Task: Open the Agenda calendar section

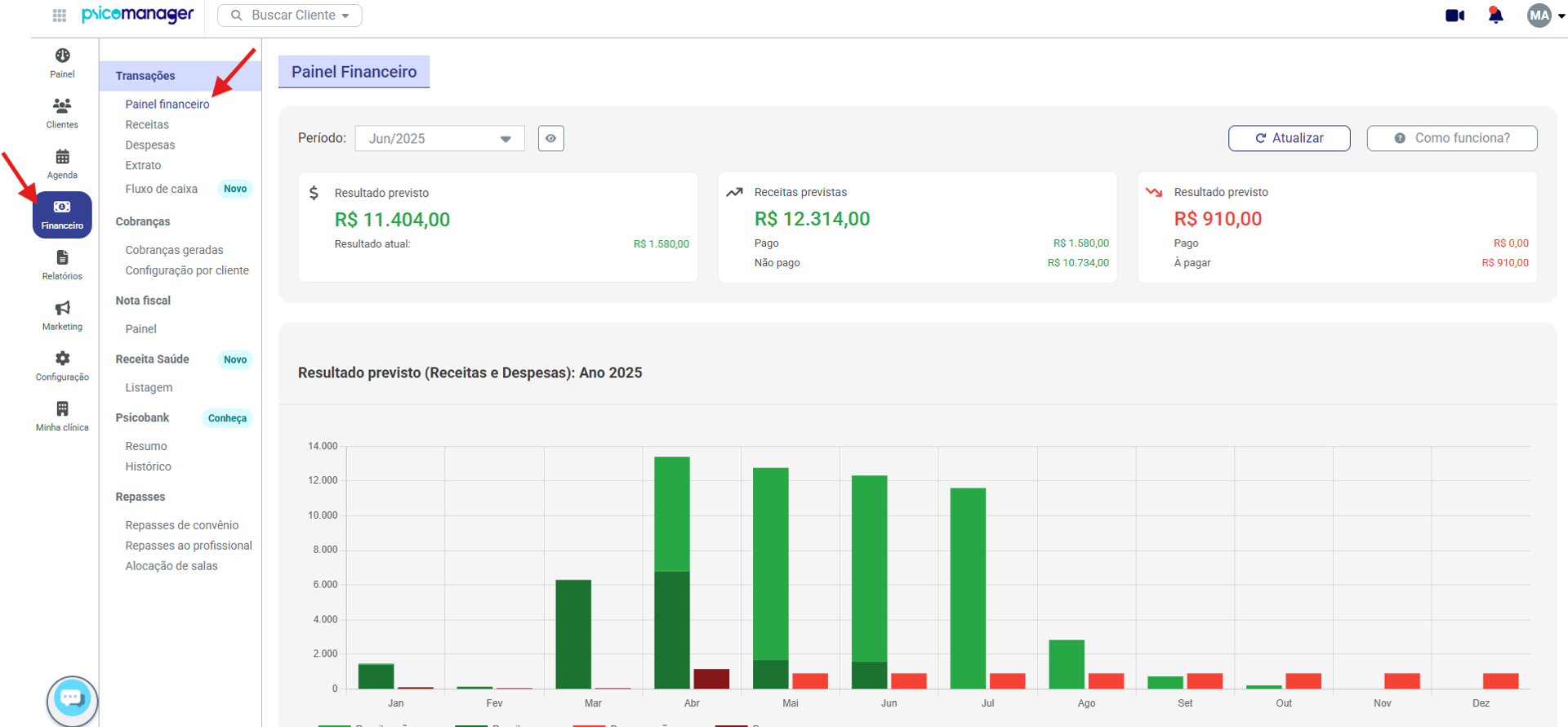Action: (62, 164)
